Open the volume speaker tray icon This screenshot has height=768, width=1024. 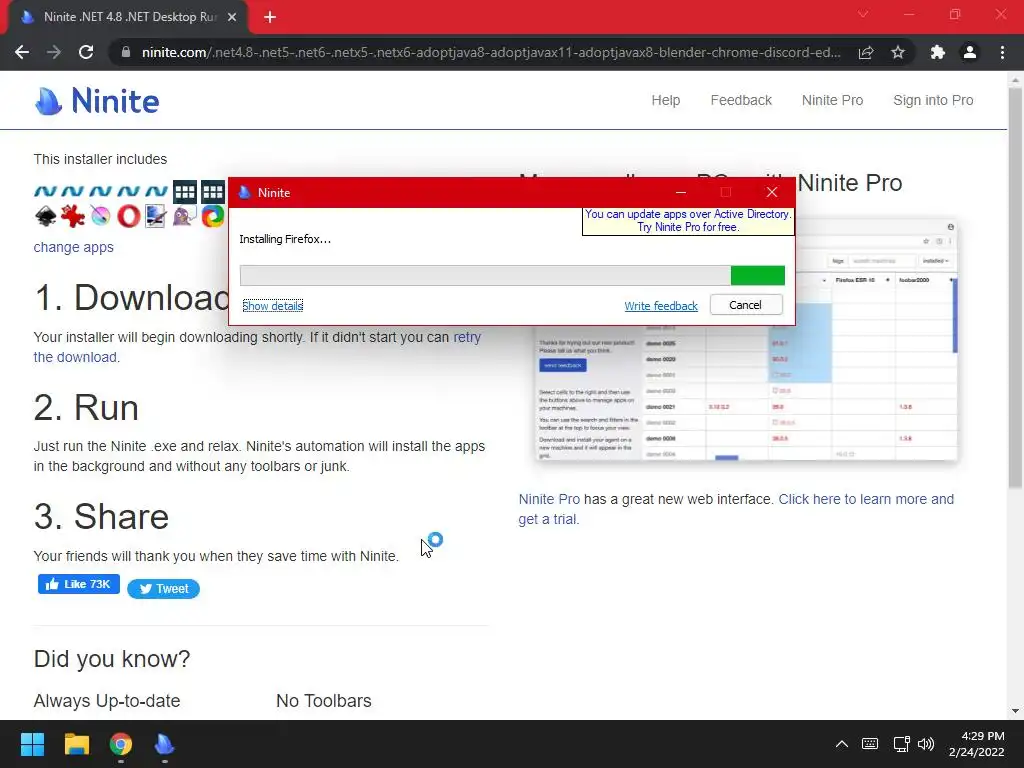(926, 744)
